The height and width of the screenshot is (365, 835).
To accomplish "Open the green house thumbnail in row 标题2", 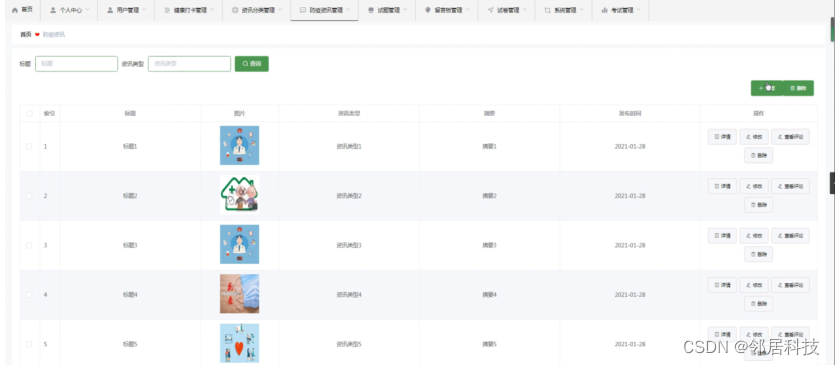I will click(240, 194).
